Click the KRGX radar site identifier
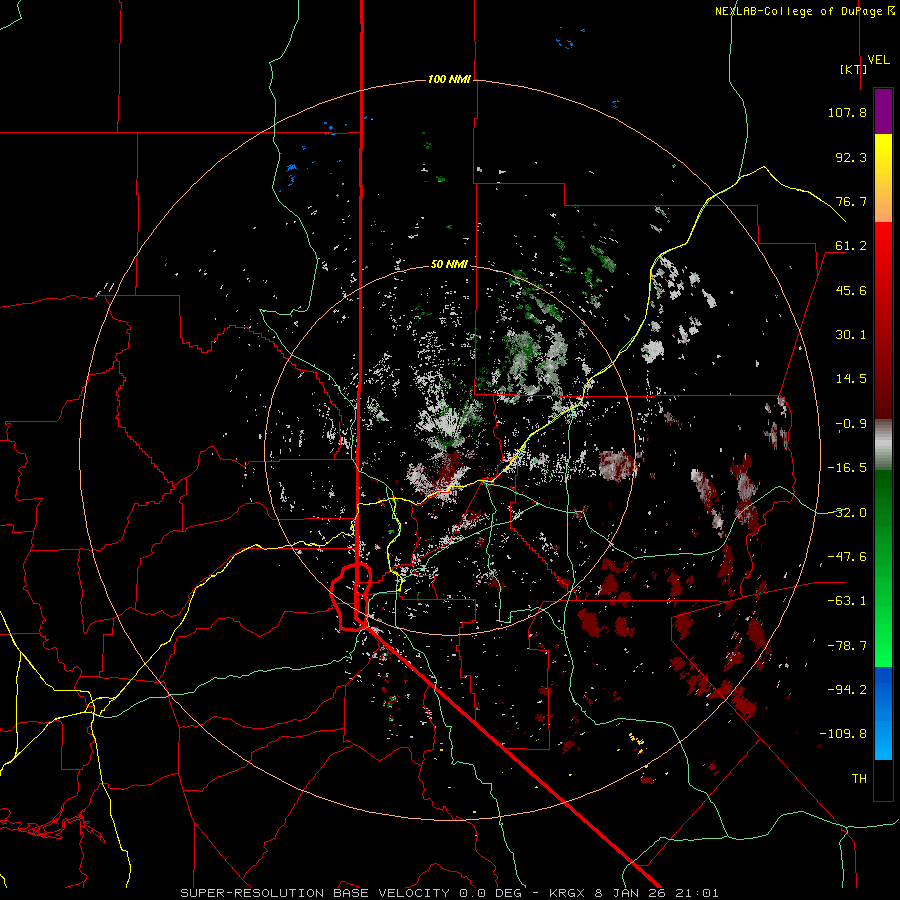 (569, 893)
